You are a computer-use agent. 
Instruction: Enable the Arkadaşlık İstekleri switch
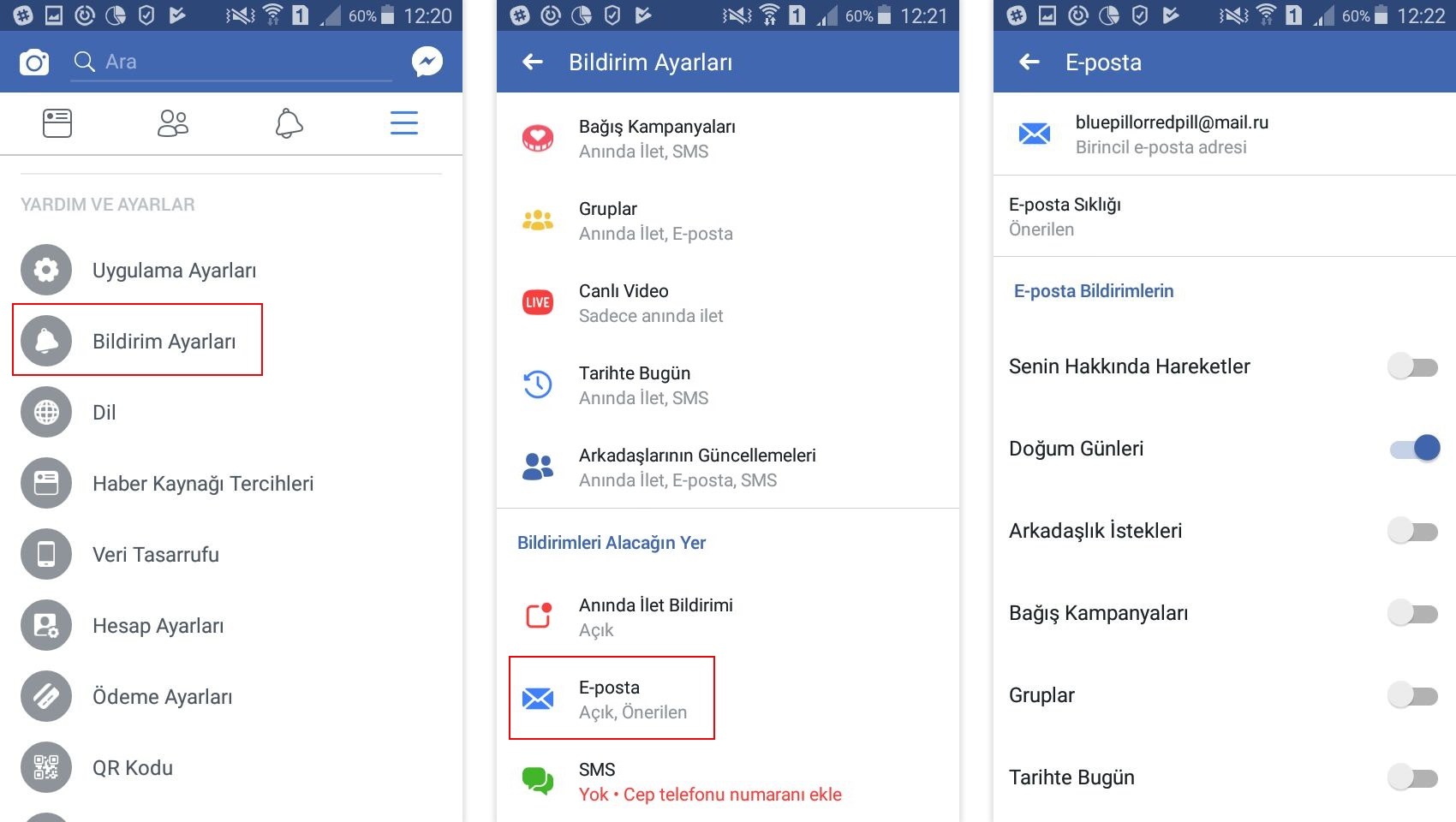[1413, 531]
